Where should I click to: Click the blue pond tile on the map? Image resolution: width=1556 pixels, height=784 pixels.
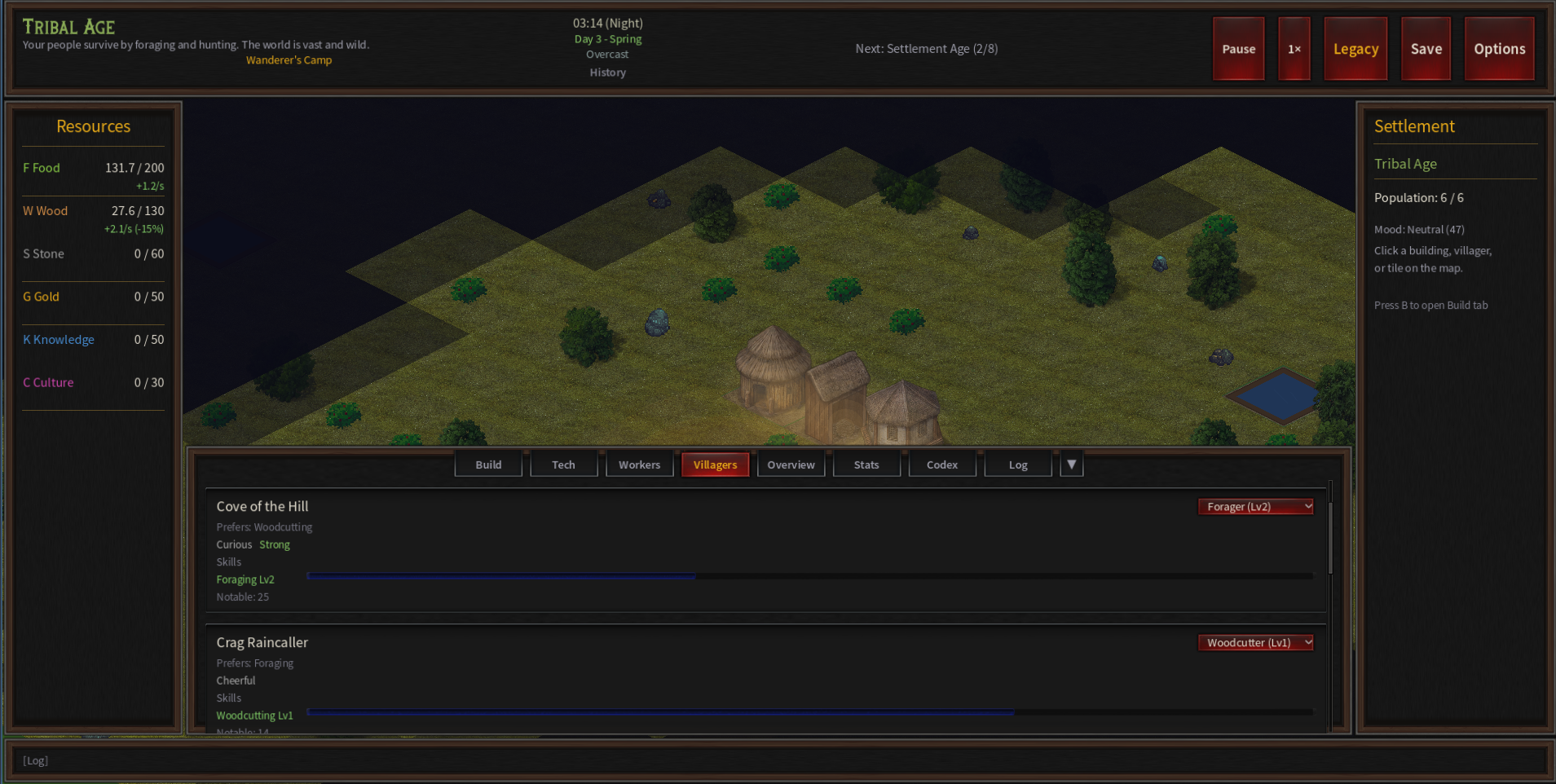tap(1277, 395)
